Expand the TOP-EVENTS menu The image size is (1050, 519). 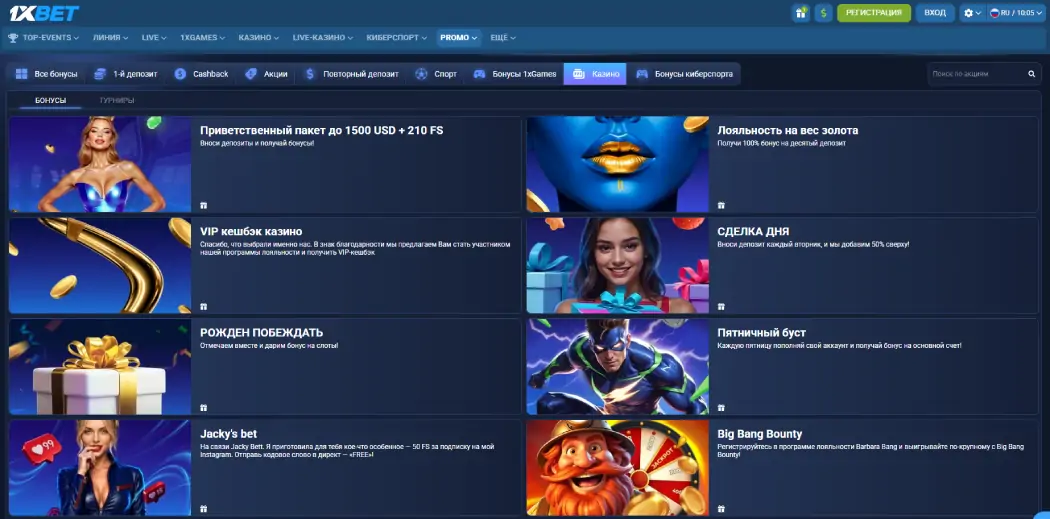(x=50, y=38)
